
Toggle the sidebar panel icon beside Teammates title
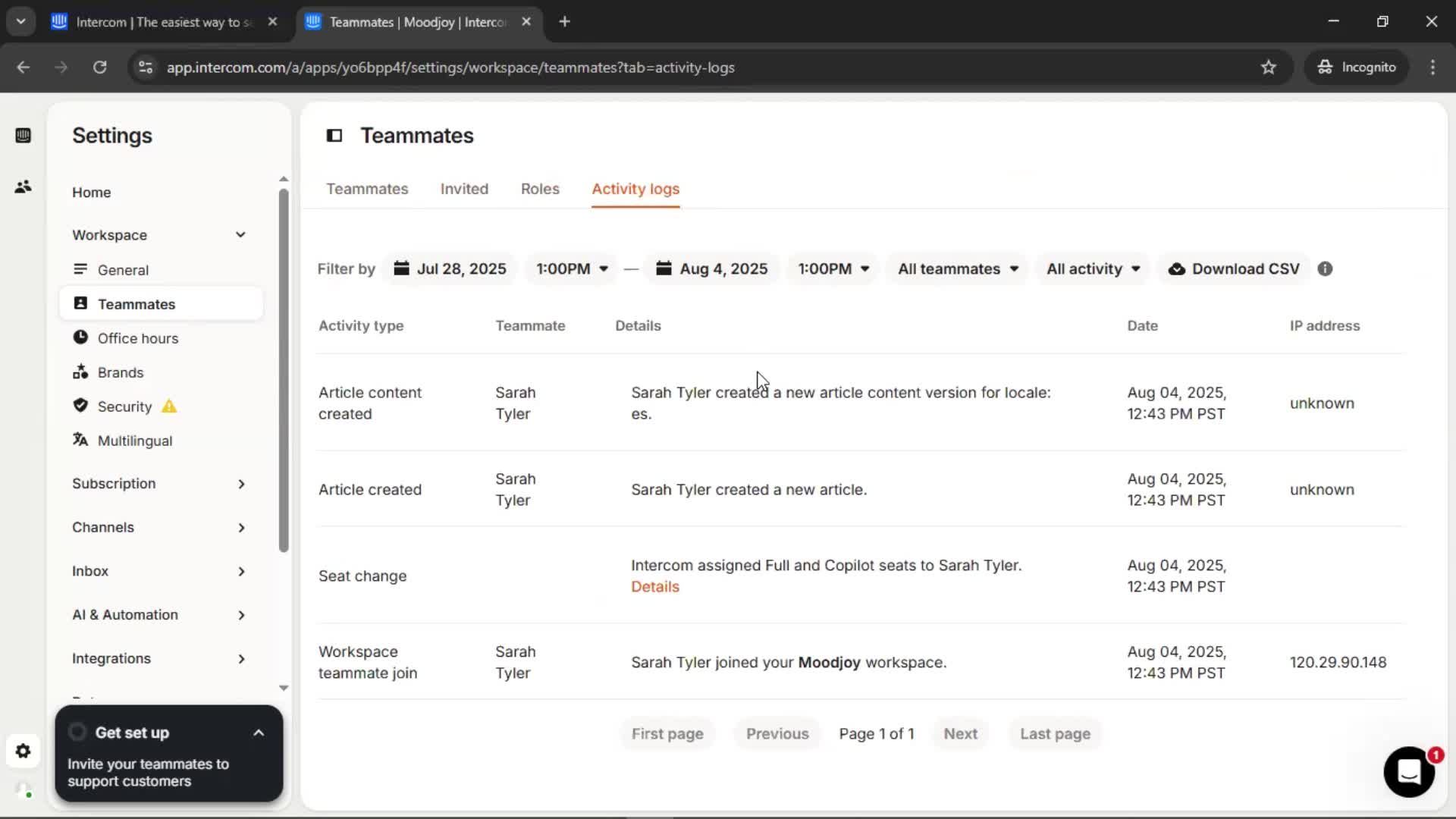pyautogui.click(x=334, y=136)
